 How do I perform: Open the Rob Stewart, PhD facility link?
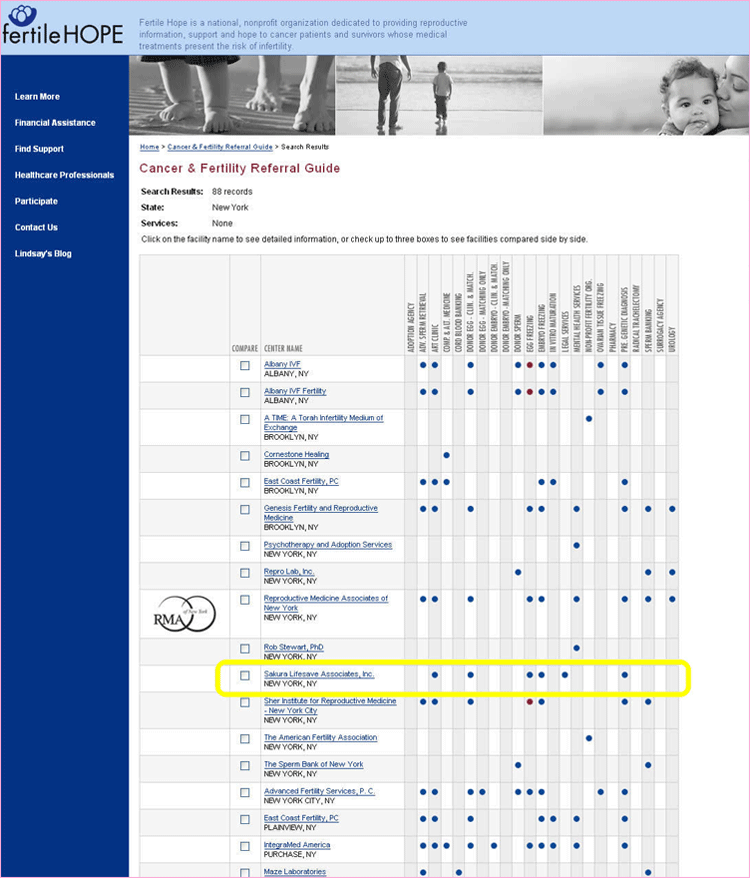tap(293, 647)
